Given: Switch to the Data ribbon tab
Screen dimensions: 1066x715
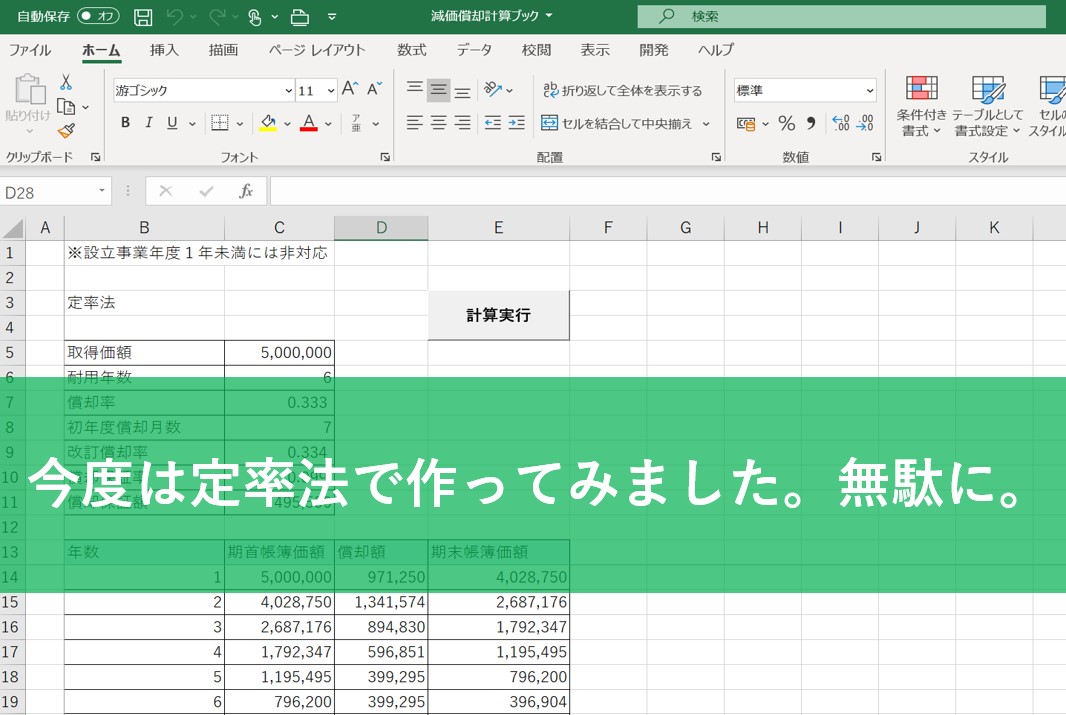Looking at the screenshot, I should (474, 50).
